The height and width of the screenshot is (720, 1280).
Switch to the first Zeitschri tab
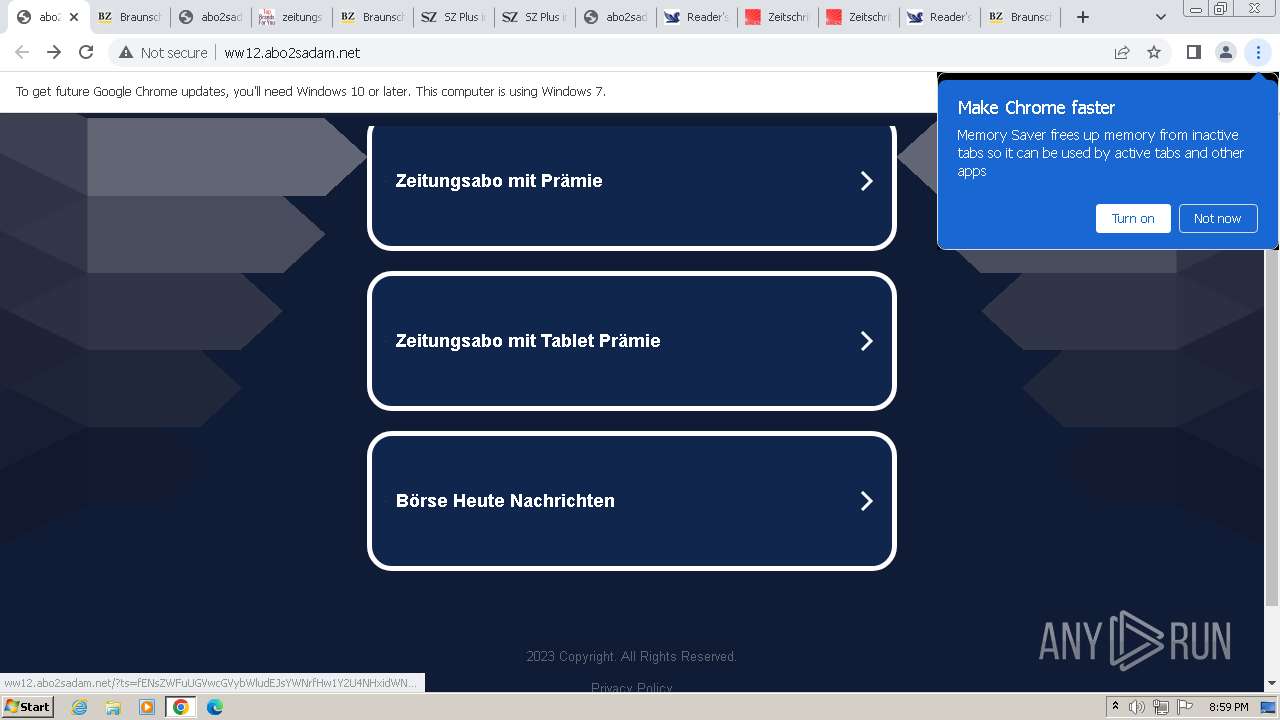(x=777, y=17)
